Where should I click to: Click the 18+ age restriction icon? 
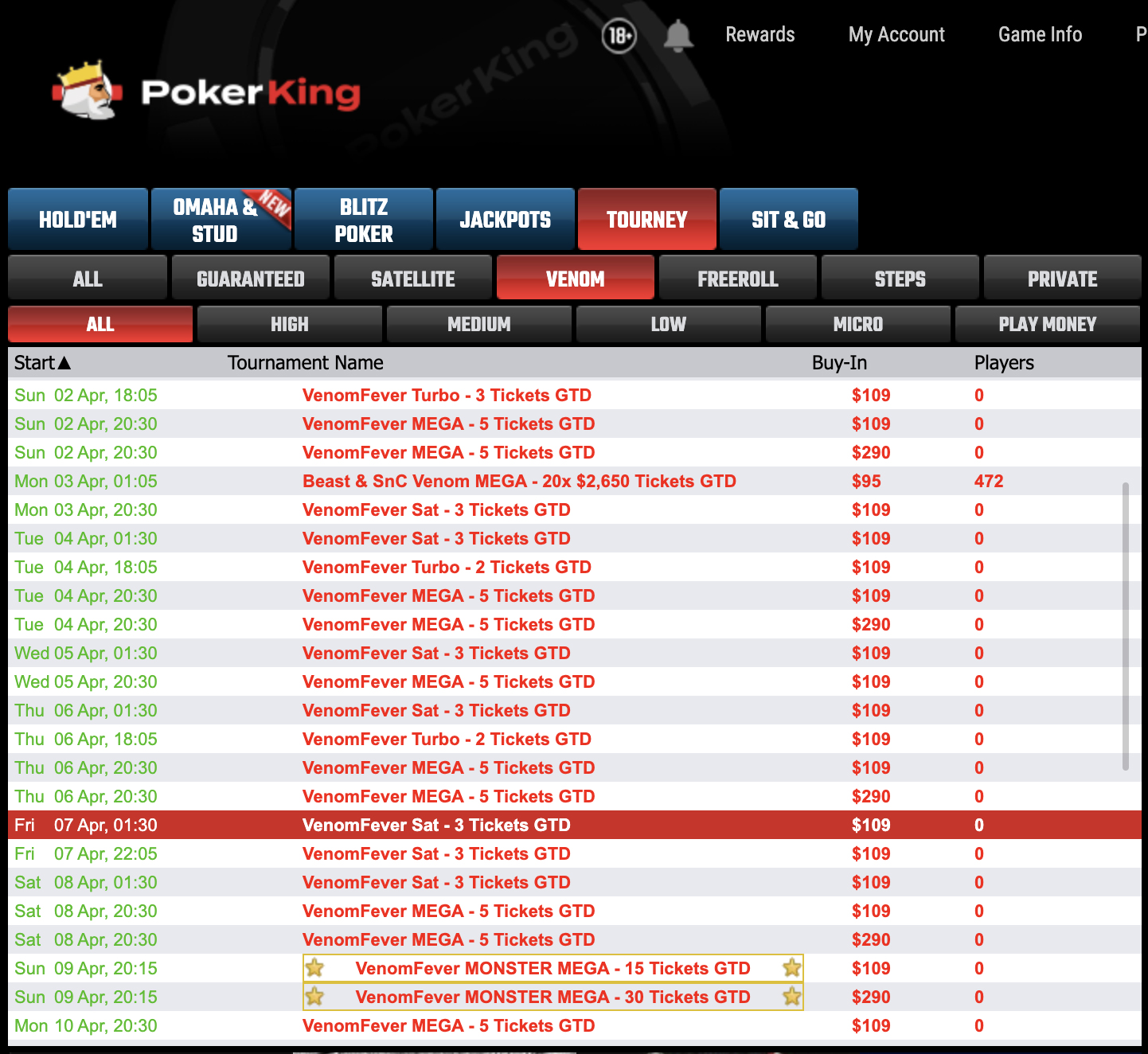click(x=619, y=36)
